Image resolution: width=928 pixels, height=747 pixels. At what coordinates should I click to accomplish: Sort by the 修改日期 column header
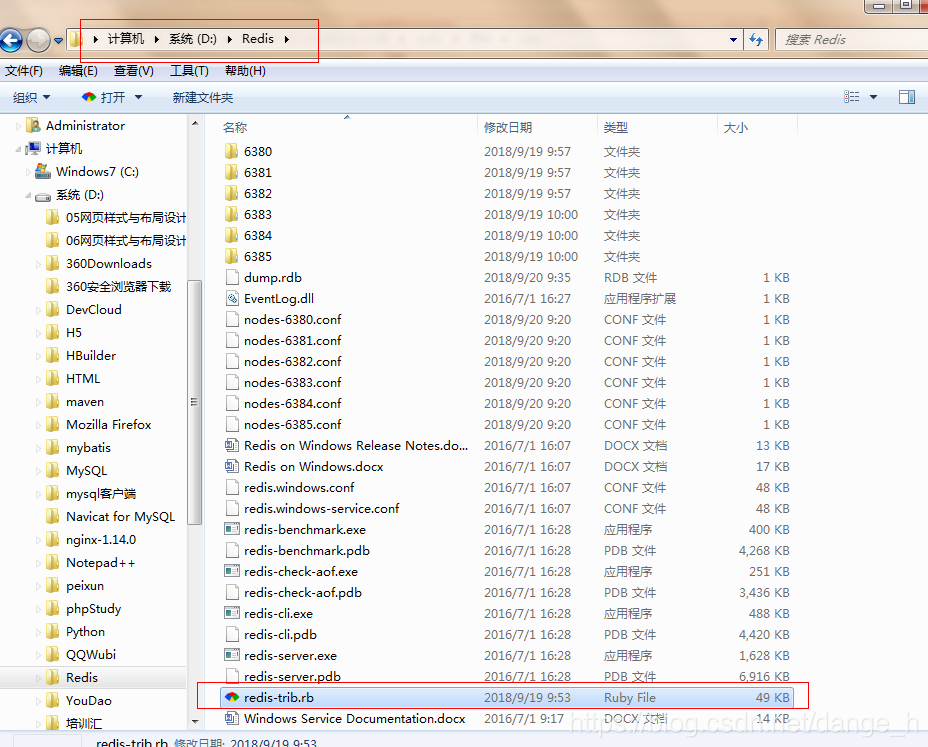pyautogui.click(x=508, y=127)
